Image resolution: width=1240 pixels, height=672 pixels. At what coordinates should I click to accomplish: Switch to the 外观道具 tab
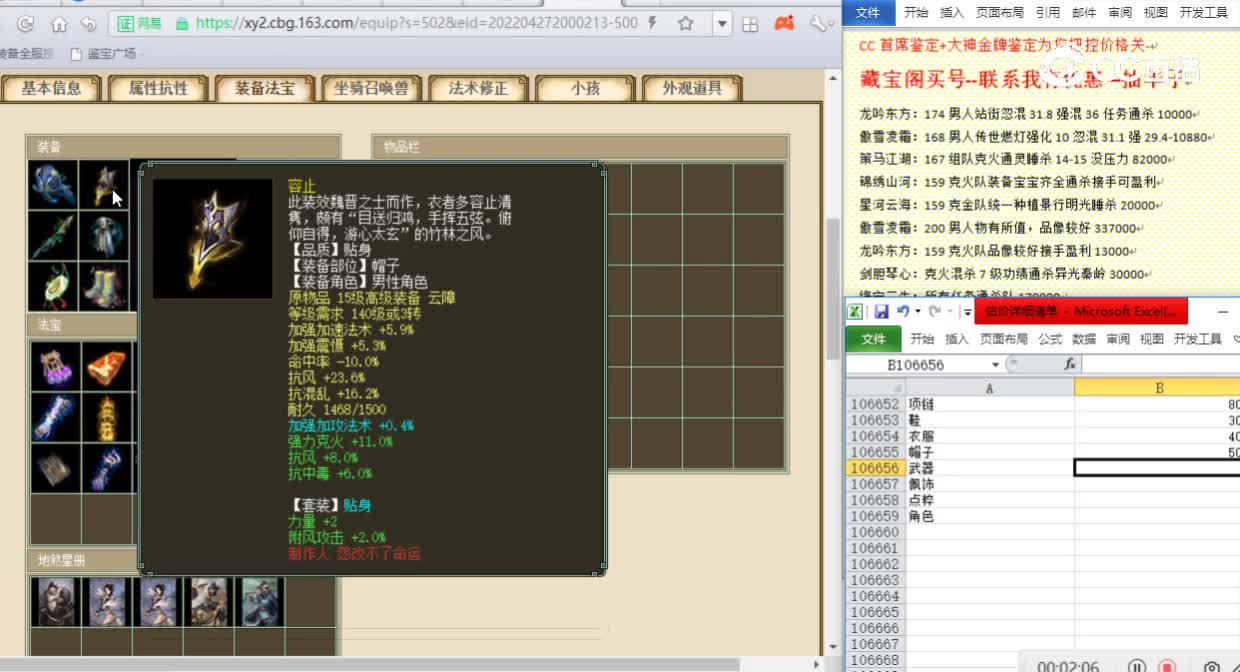pyautogui.click(x=692, y=88)
